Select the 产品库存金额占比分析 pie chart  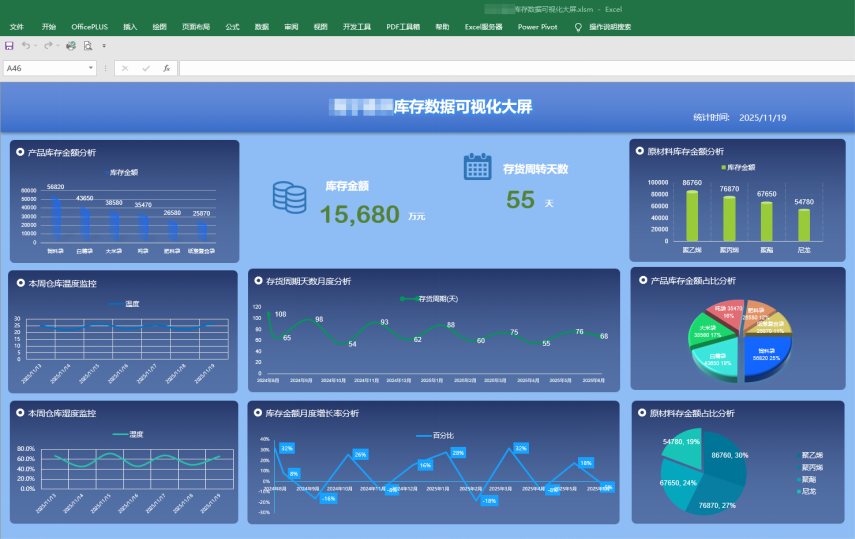click(x=740, y=336)
